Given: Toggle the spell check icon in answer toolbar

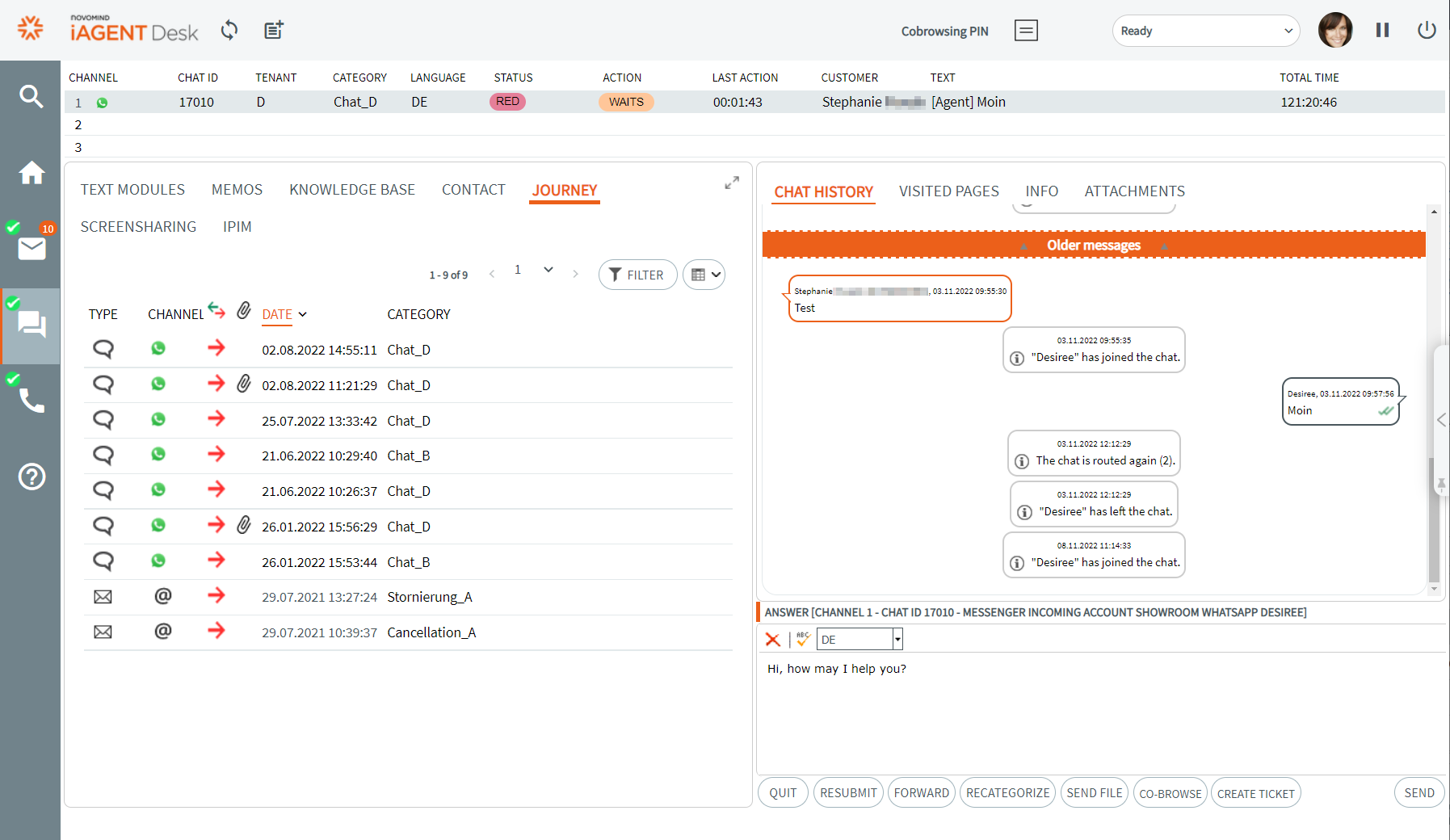Looking at the screenshot, I should (x=802, y=639).
